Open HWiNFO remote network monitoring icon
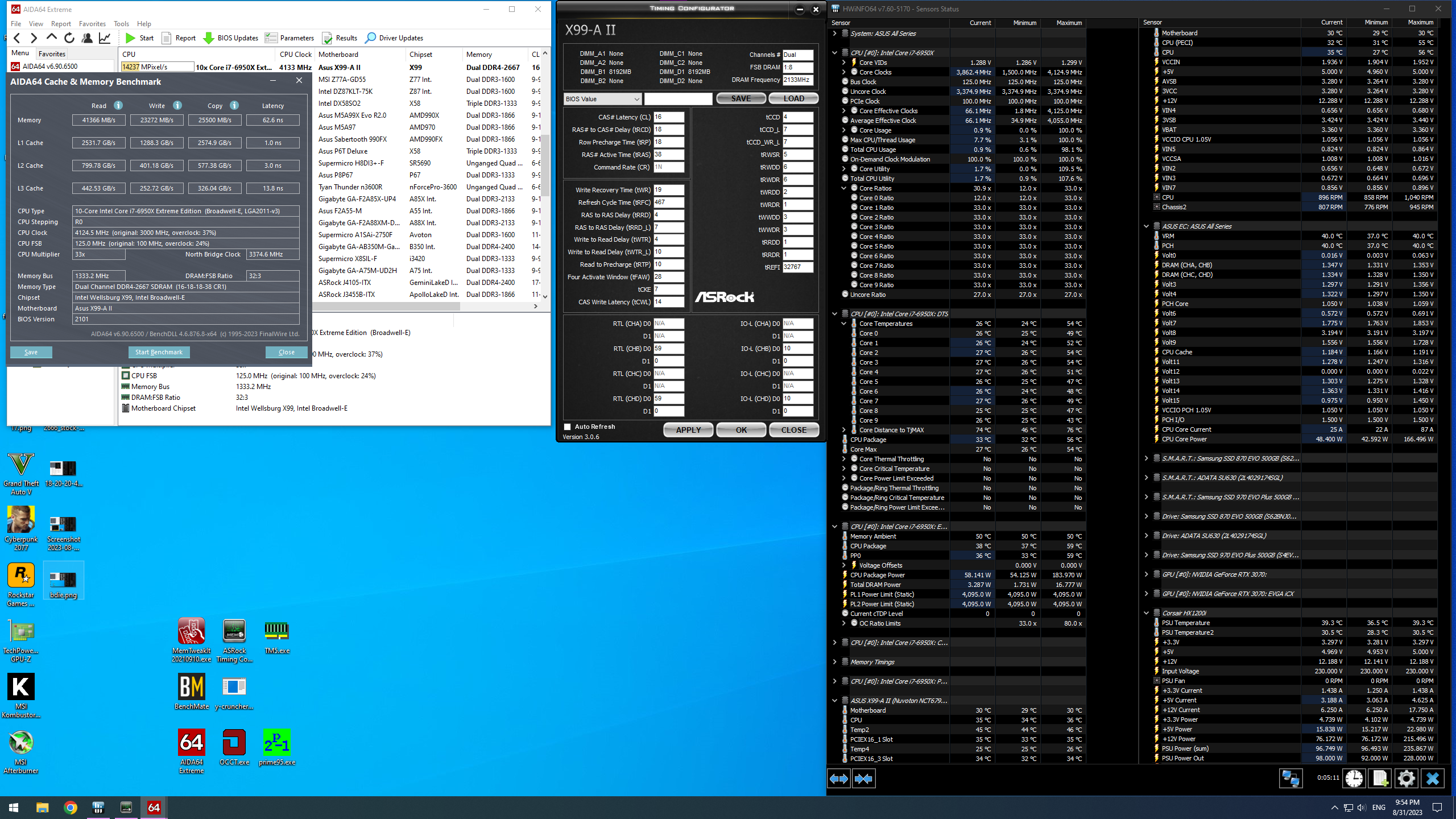The width and height of the screenshot is (1456, 819). click(x=1290, y=778)
